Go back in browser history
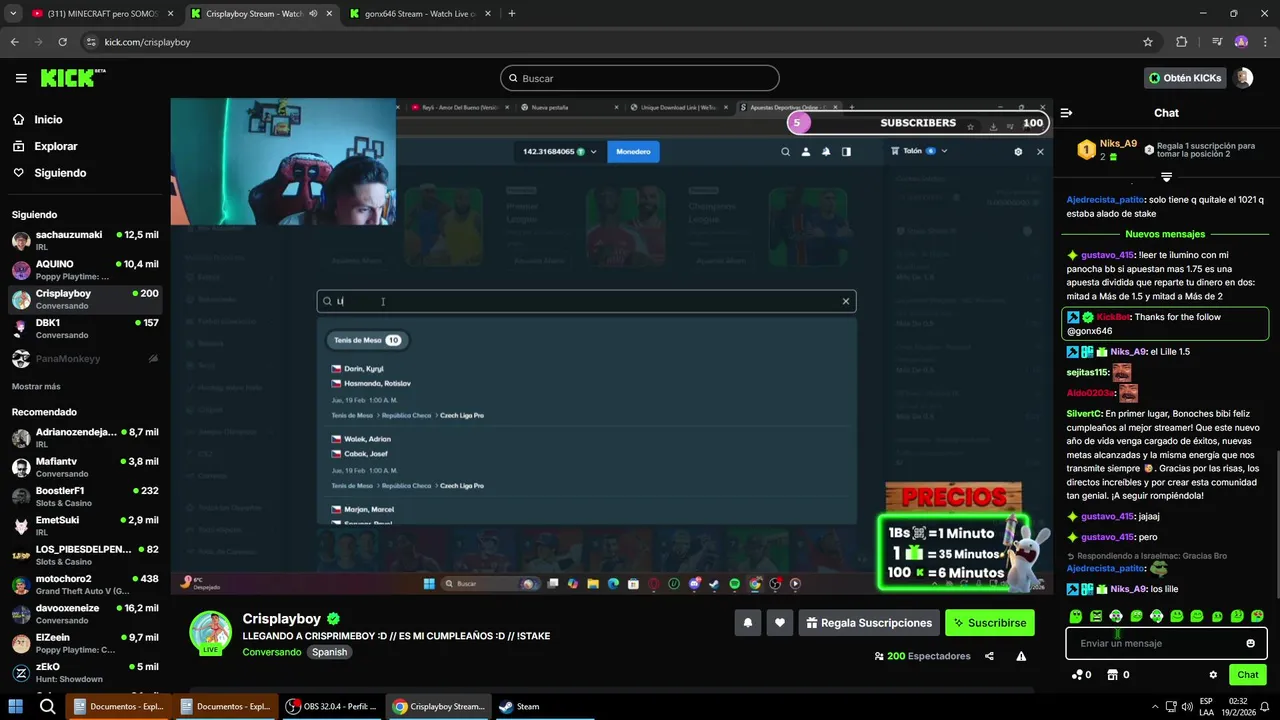 tap(15, 42)
